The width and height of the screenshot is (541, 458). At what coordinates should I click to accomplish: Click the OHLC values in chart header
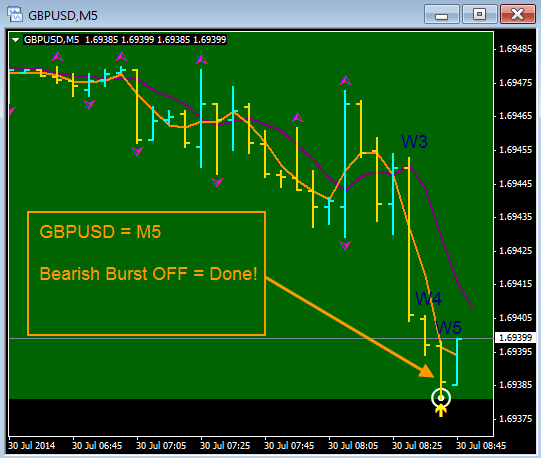pyautogui.click(x=155, y=40)
